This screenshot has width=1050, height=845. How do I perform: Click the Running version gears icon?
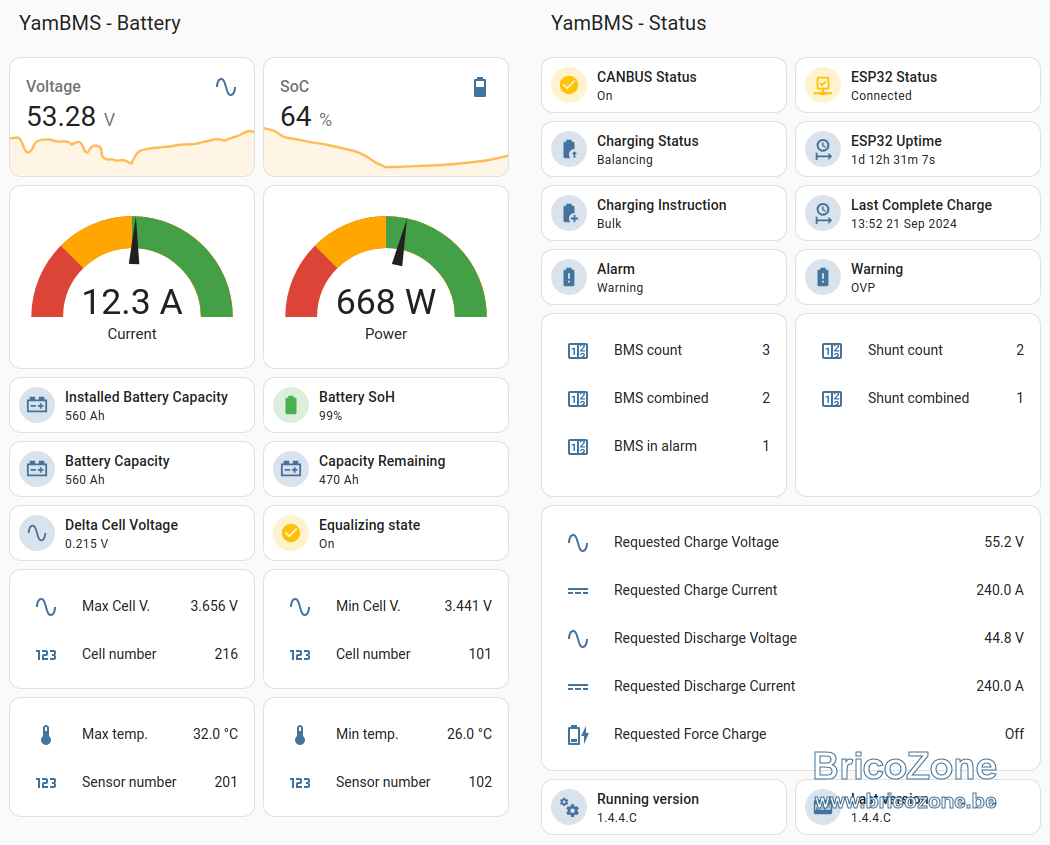(569, 807)
